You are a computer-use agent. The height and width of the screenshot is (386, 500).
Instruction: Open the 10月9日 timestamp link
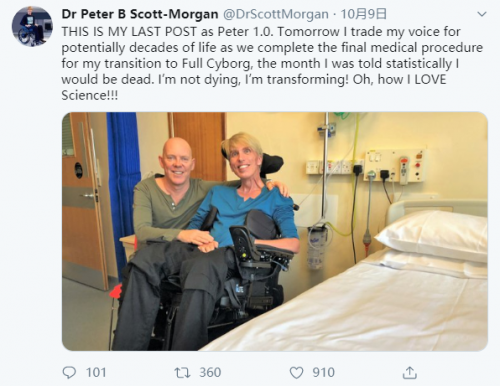(x=364, y=14)
